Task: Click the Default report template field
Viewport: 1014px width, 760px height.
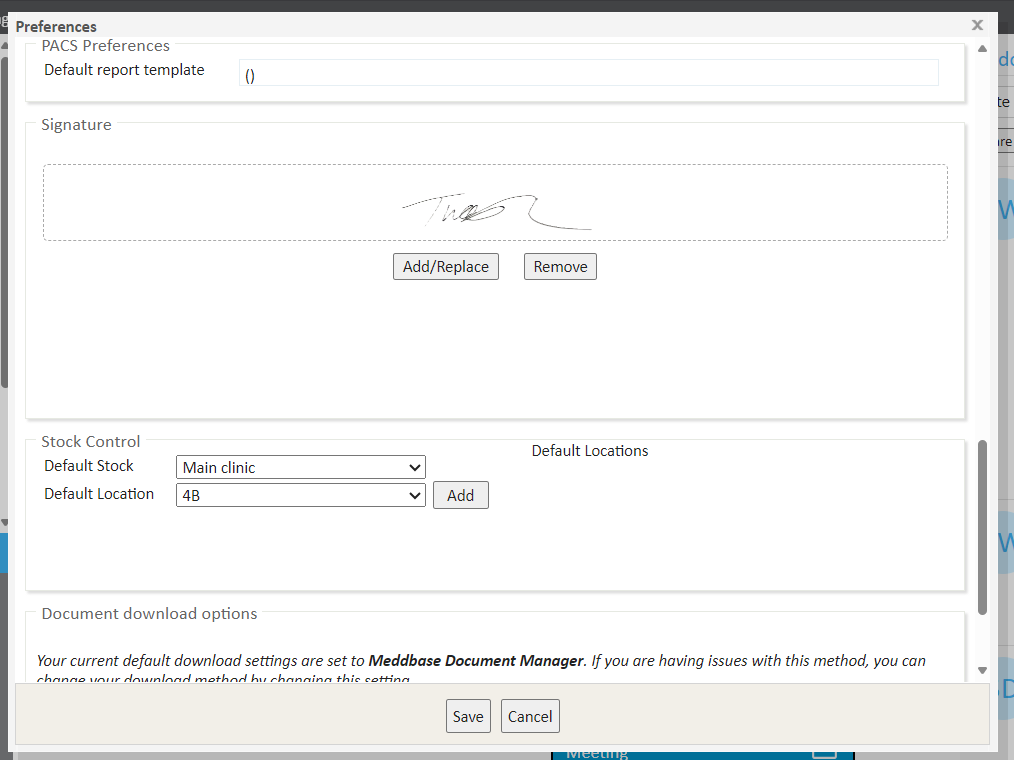Action: [588, 74]
